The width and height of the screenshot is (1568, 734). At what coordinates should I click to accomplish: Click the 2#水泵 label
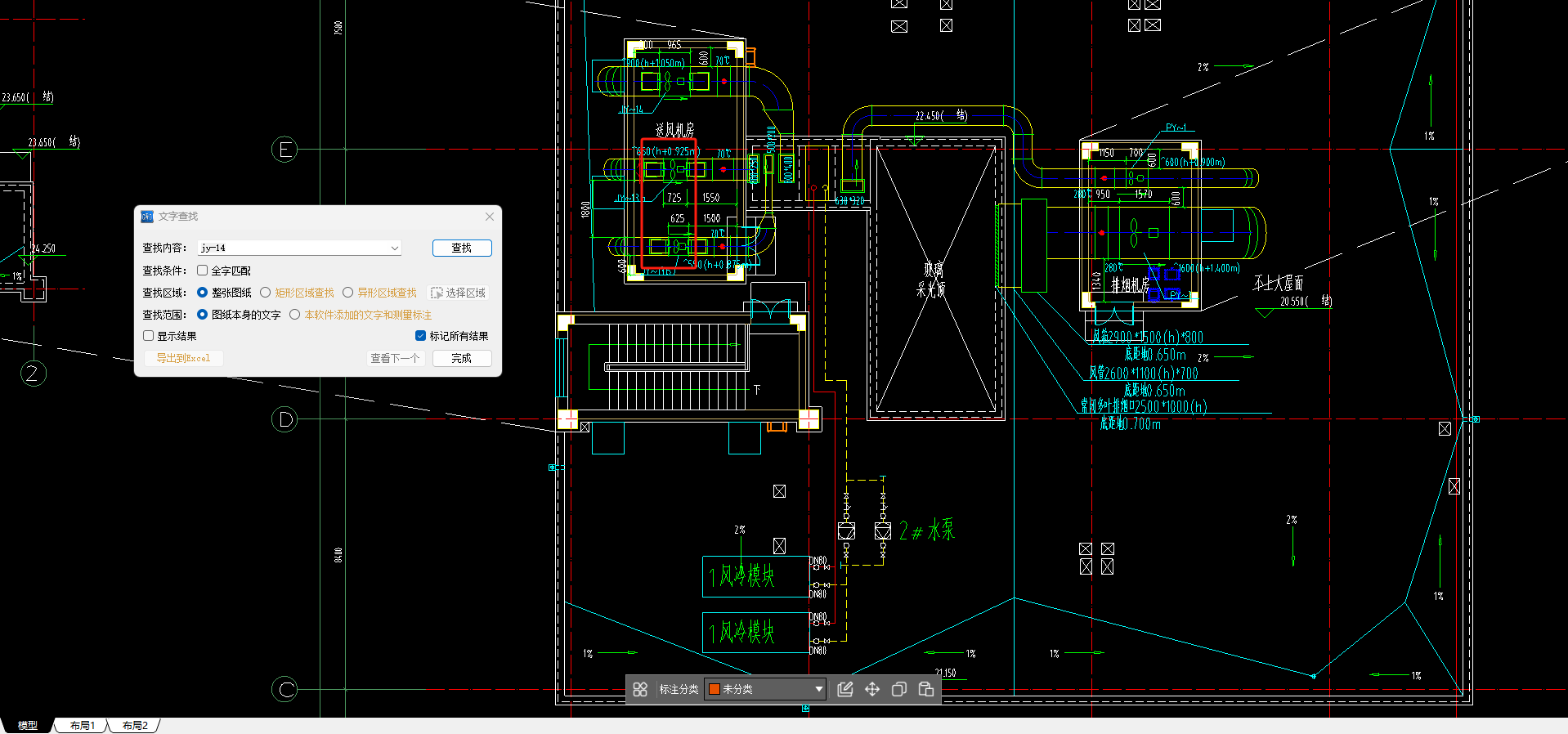tap(927, 530)
